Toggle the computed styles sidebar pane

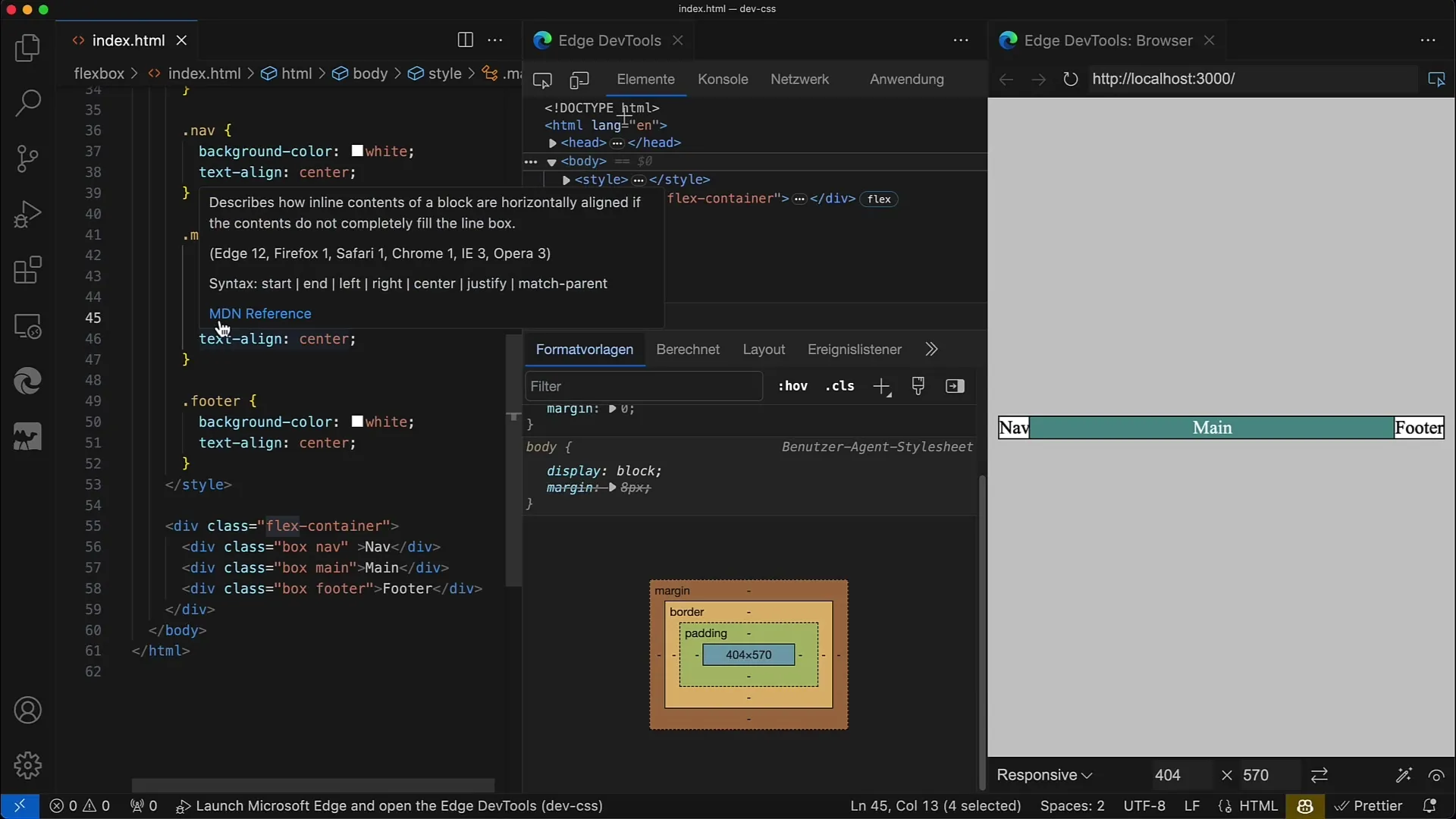(955, 386)
